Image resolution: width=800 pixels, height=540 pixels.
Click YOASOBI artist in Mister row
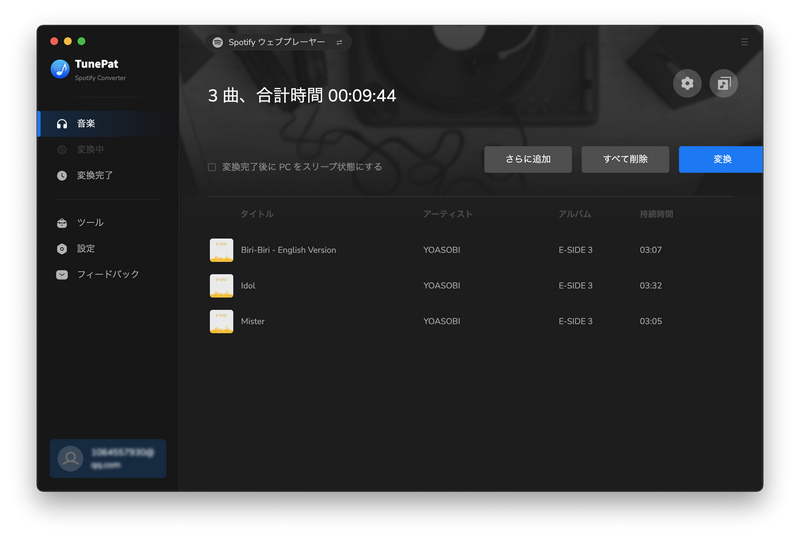point(442,322)
